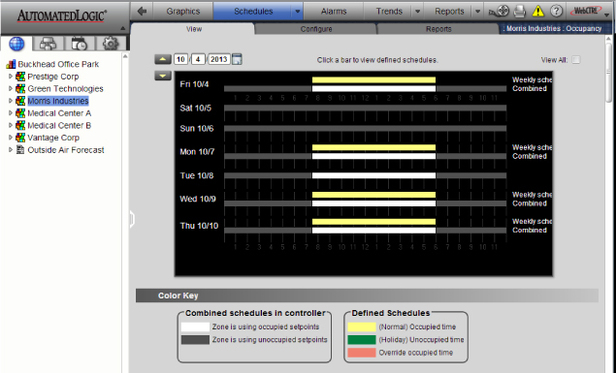Viewport: 616px width, 373px height.
Task: Click the yellow schedule bar for Mon 10/7
Action: (x=374, y=147)
